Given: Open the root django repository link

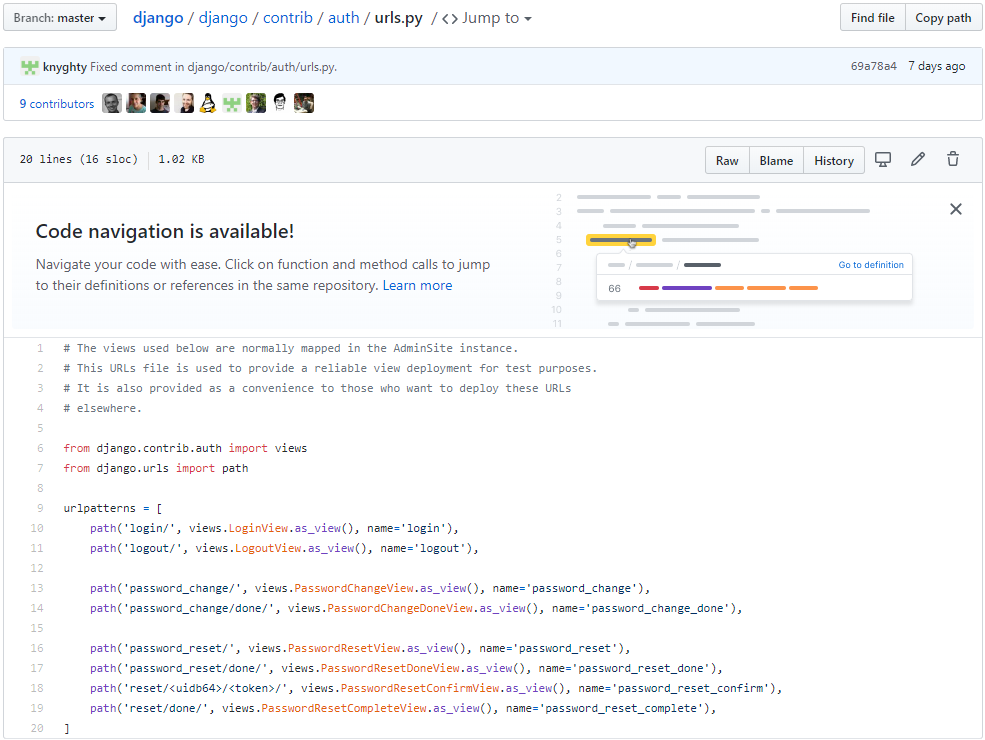Looking at the screenshot, I should [x=158, y=18].
